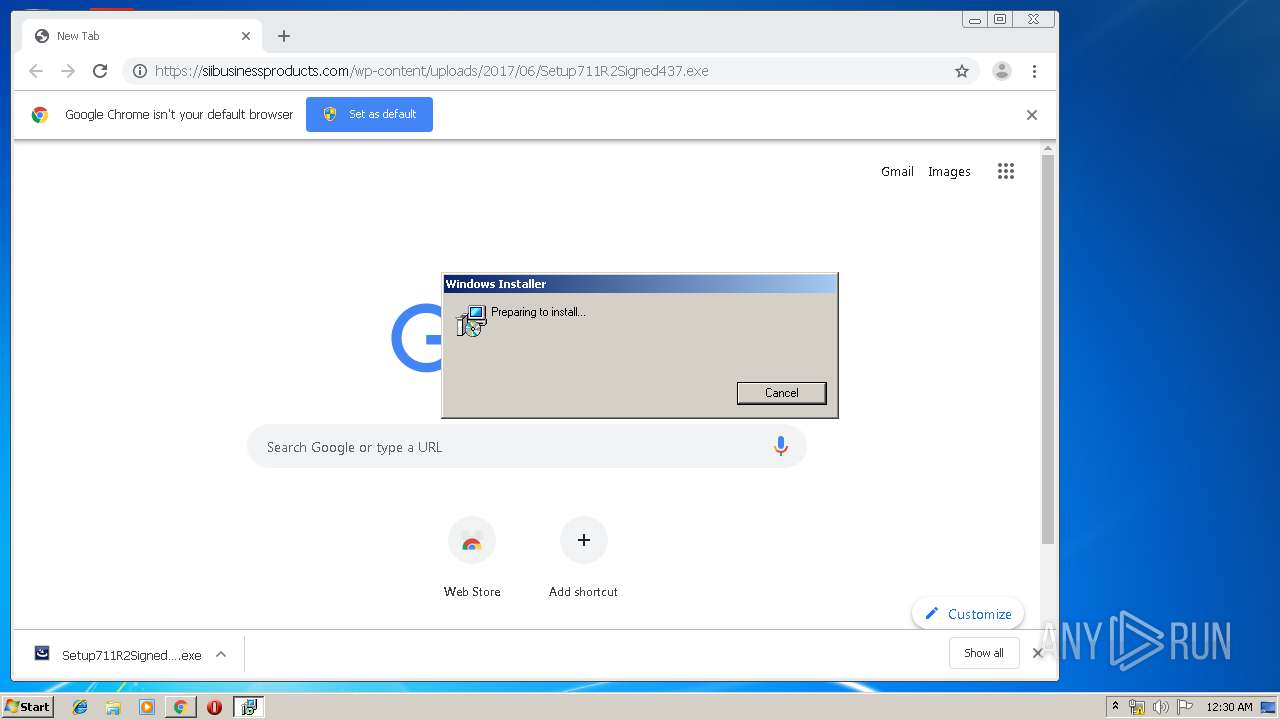The image size is (1280, 720).
Task: Bookmark this page with the star icon
Action: pyautogui.click(x=962, y=71)
